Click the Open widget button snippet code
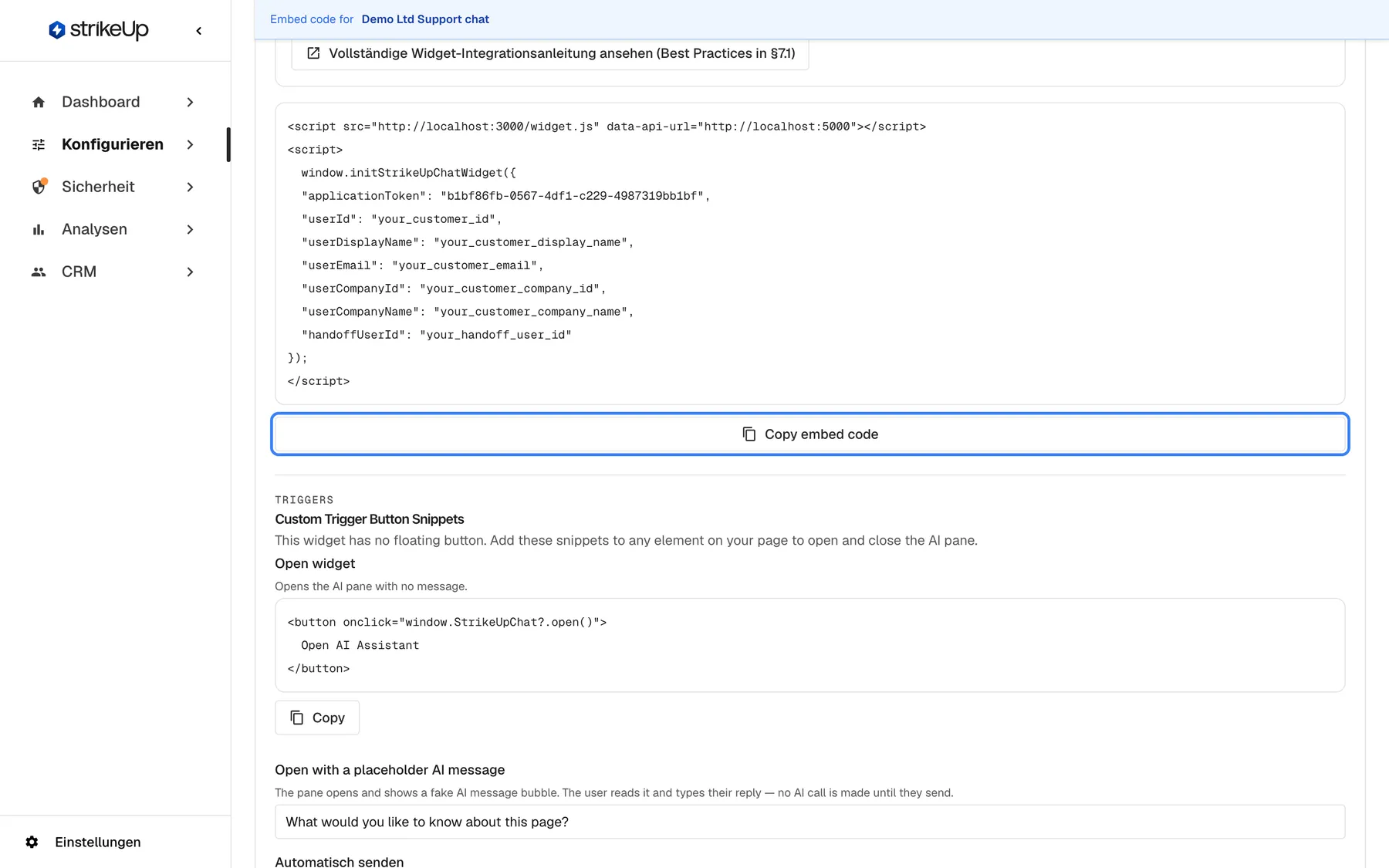Image resolution: width=1389 pixels, height=868 pixels. click(x=810, y=645)
